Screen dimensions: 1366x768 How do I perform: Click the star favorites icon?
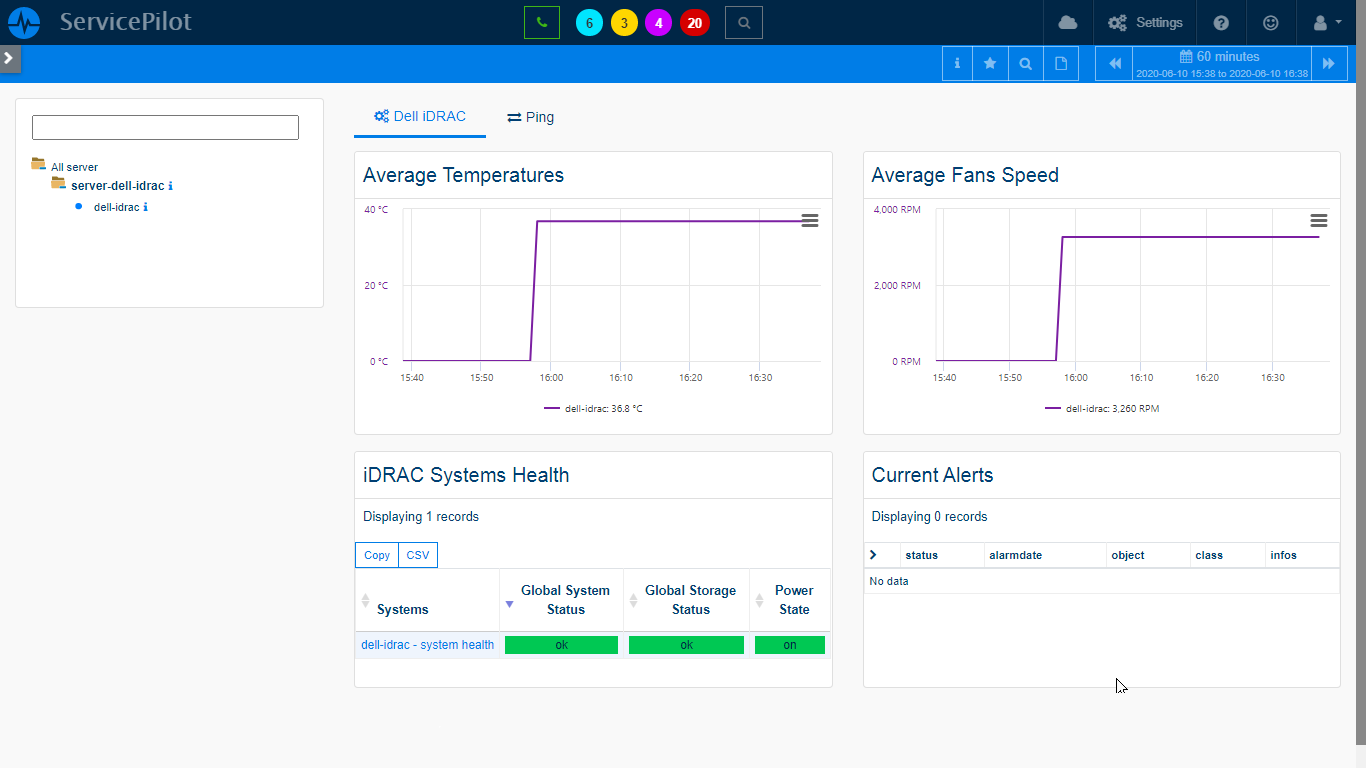tap(989, 63)
